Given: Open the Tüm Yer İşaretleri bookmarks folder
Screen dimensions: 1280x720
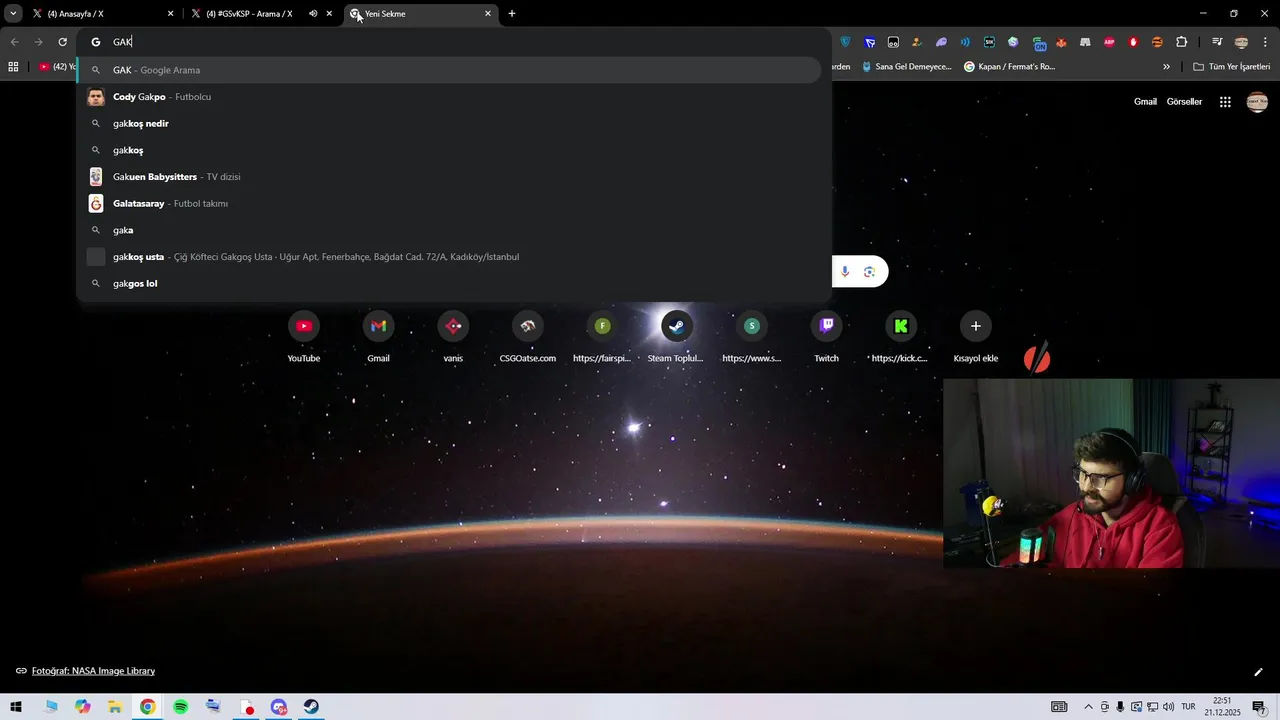Looking at the screenshot, I should [1232, 67].
